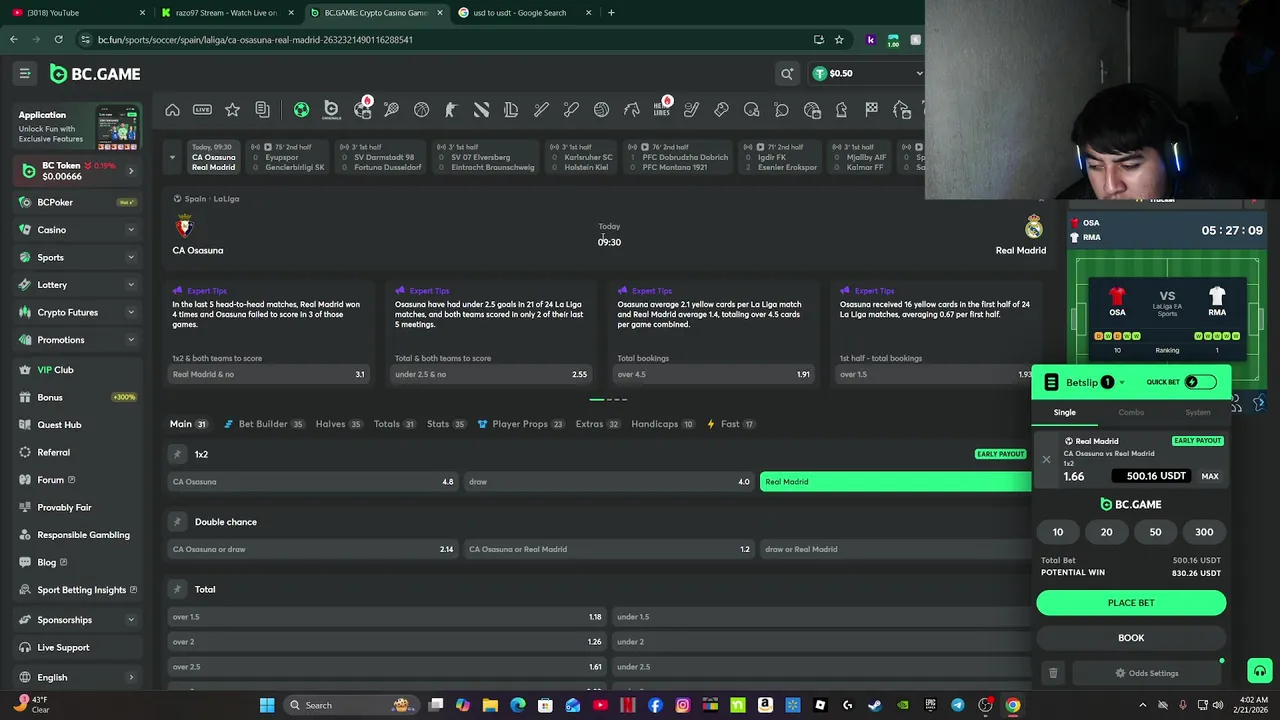Pin the 1x2 market
The image size is (1280, 720).
177,454
